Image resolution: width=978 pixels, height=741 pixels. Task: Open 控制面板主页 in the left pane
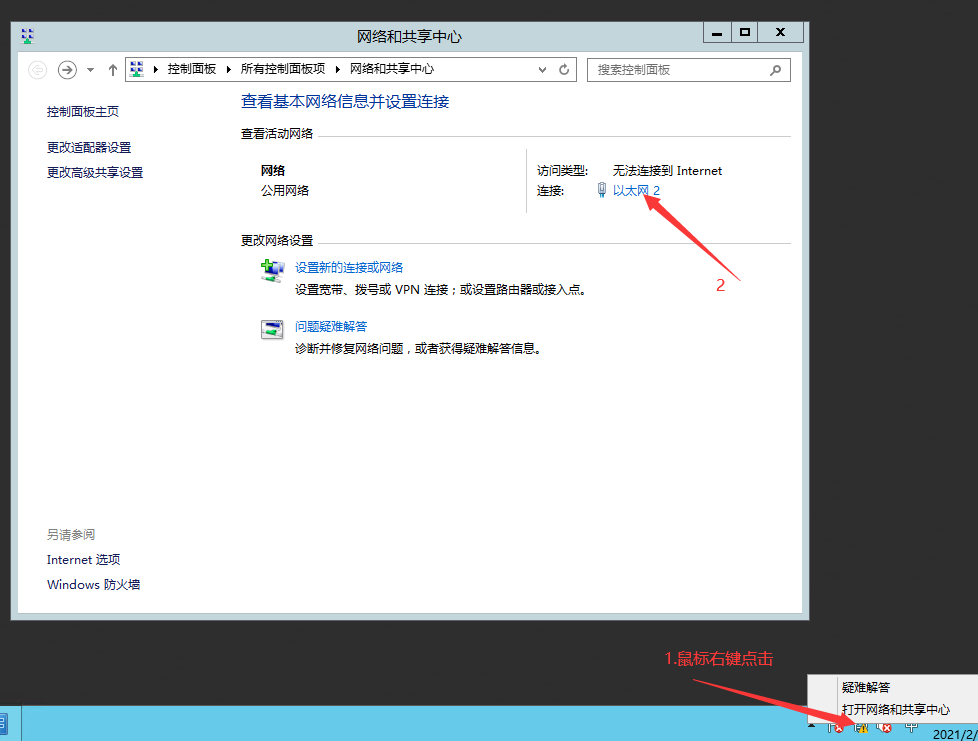click(82, 112)
